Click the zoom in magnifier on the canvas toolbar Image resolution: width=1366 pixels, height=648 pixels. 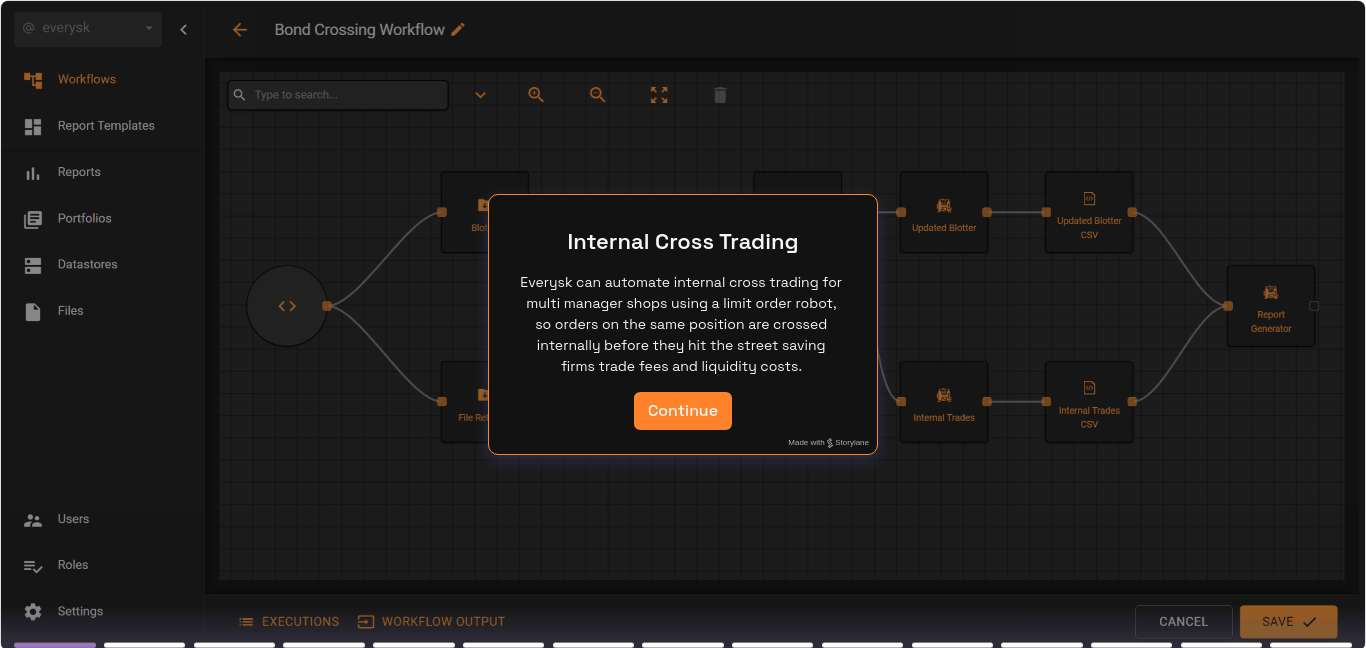pyautogui.click(x=536, y=94)
